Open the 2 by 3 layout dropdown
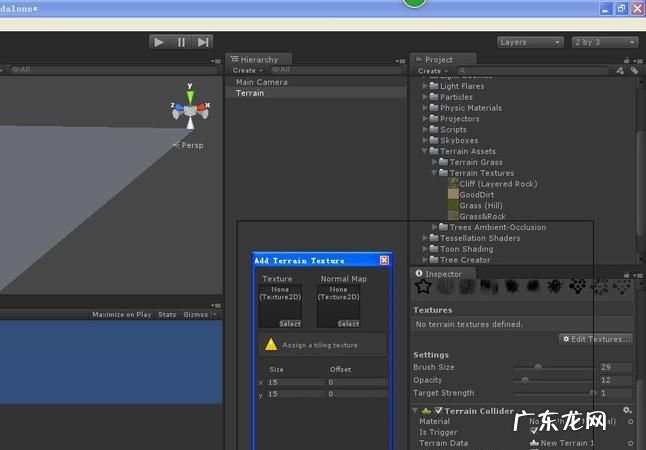 coord(604,42)
